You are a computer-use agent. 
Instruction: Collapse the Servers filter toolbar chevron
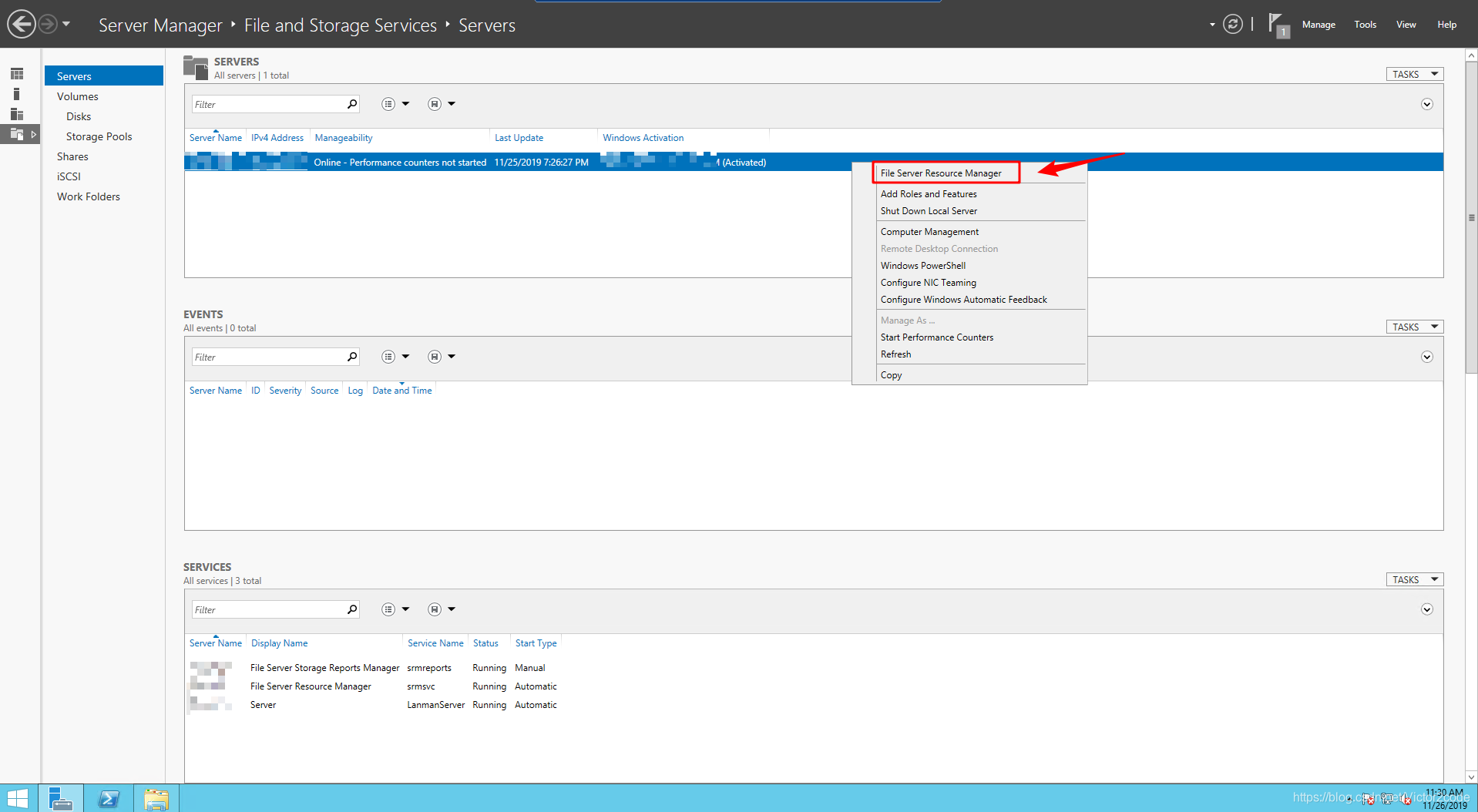click(1426, 103)
